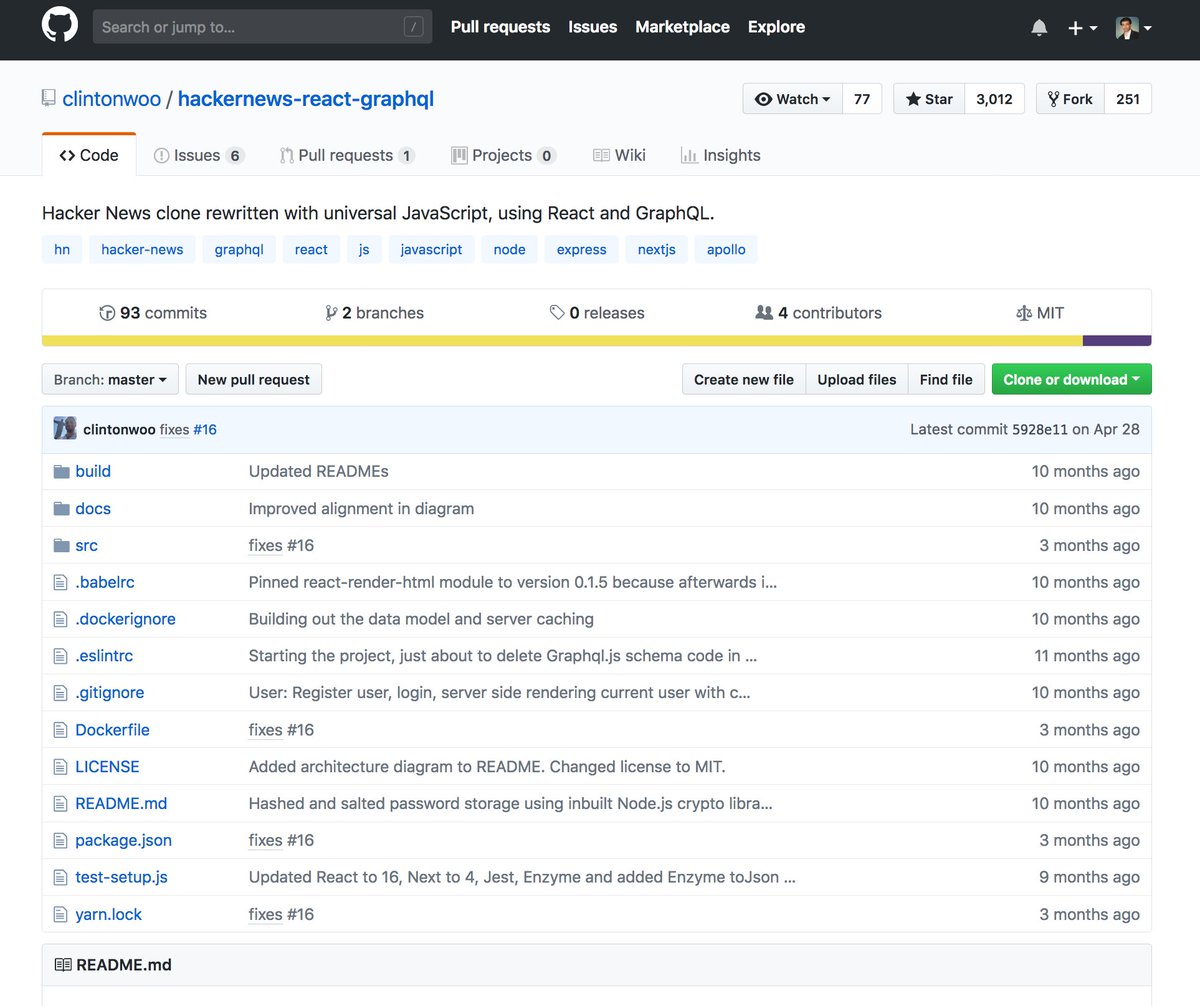Click the 3,012 stargazers count

994,99
